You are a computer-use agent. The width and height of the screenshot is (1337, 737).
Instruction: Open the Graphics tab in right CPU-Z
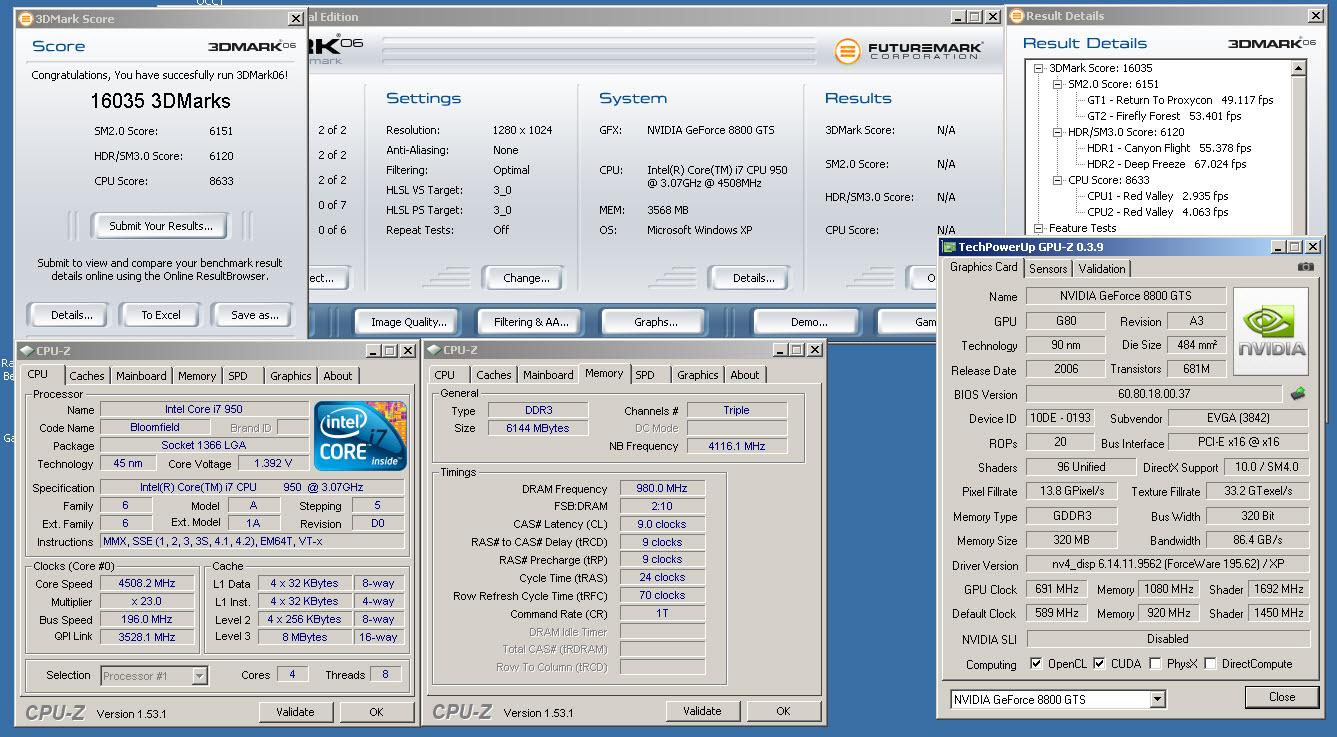coord(698,375)
